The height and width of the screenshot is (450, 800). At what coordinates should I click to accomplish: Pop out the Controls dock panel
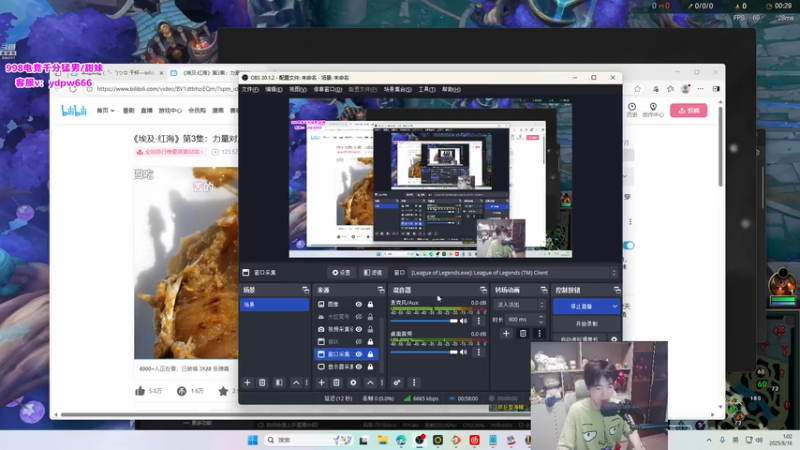tap(617, 290)
